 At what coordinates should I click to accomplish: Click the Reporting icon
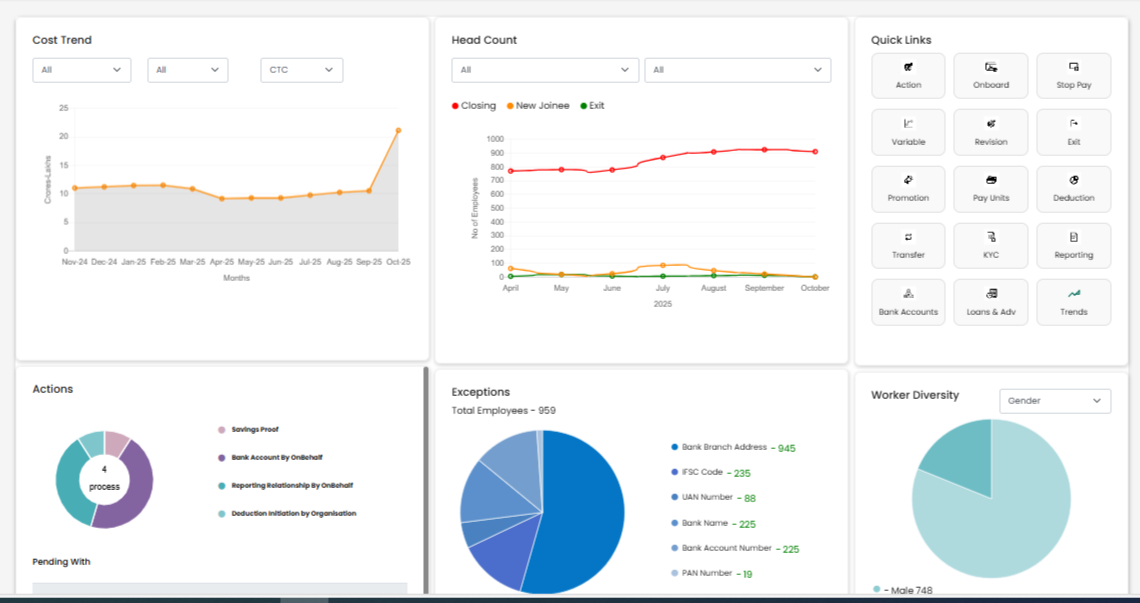click(1073, 246)
